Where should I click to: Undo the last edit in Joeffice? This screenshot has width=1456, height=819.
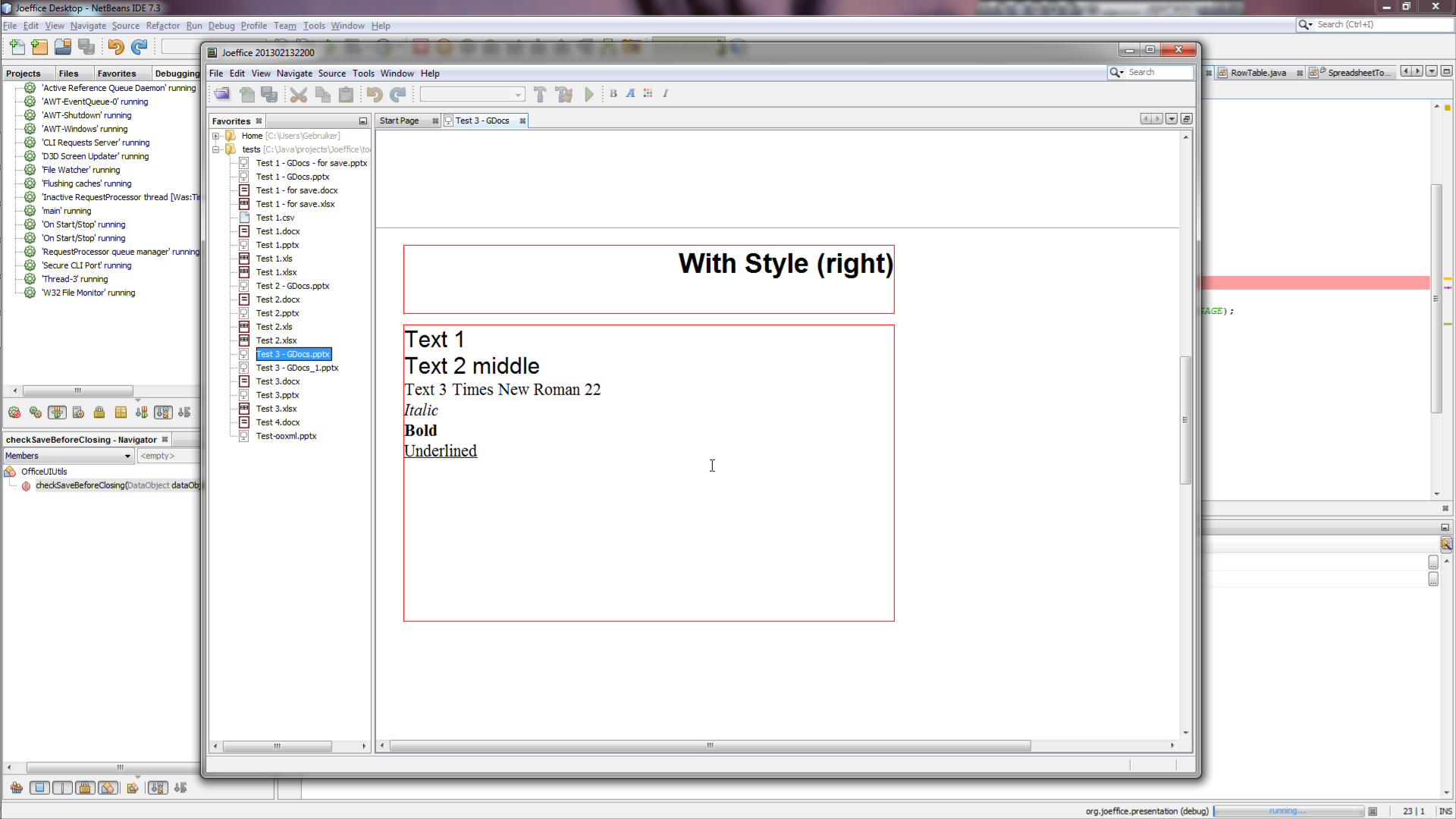373,94
